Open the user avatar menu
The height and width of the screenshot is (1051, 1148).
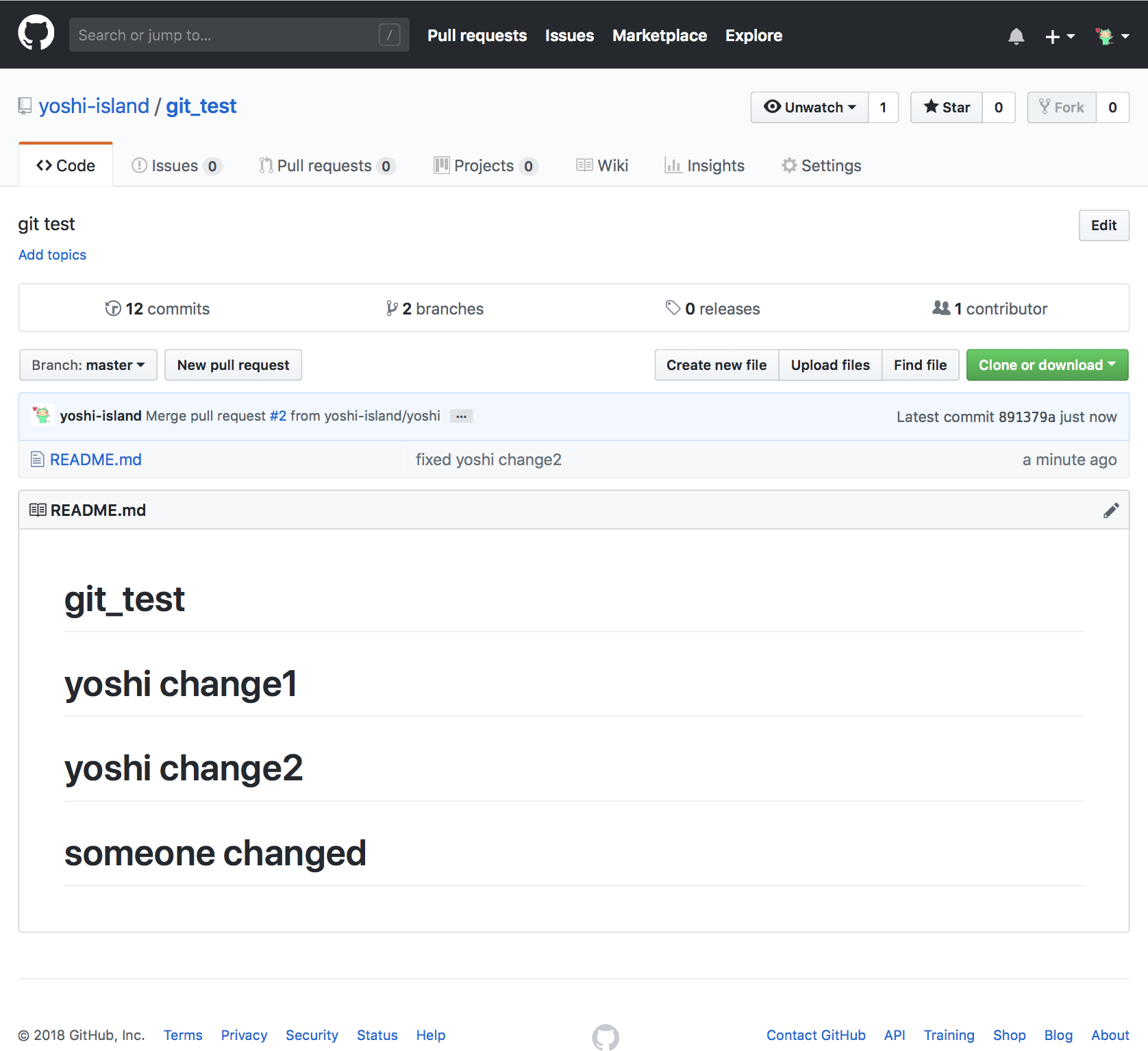coord(1112,36)
